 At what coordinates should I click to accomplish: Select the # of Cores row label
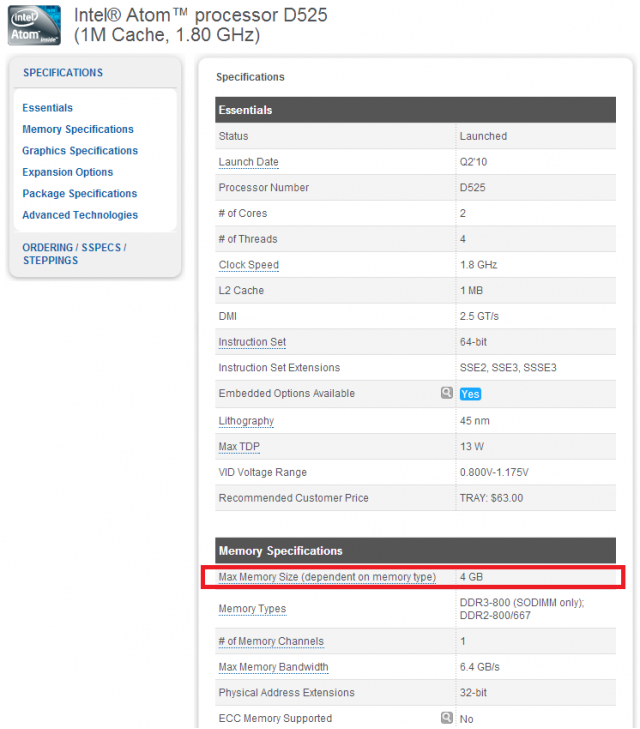[x=243, y=213]
